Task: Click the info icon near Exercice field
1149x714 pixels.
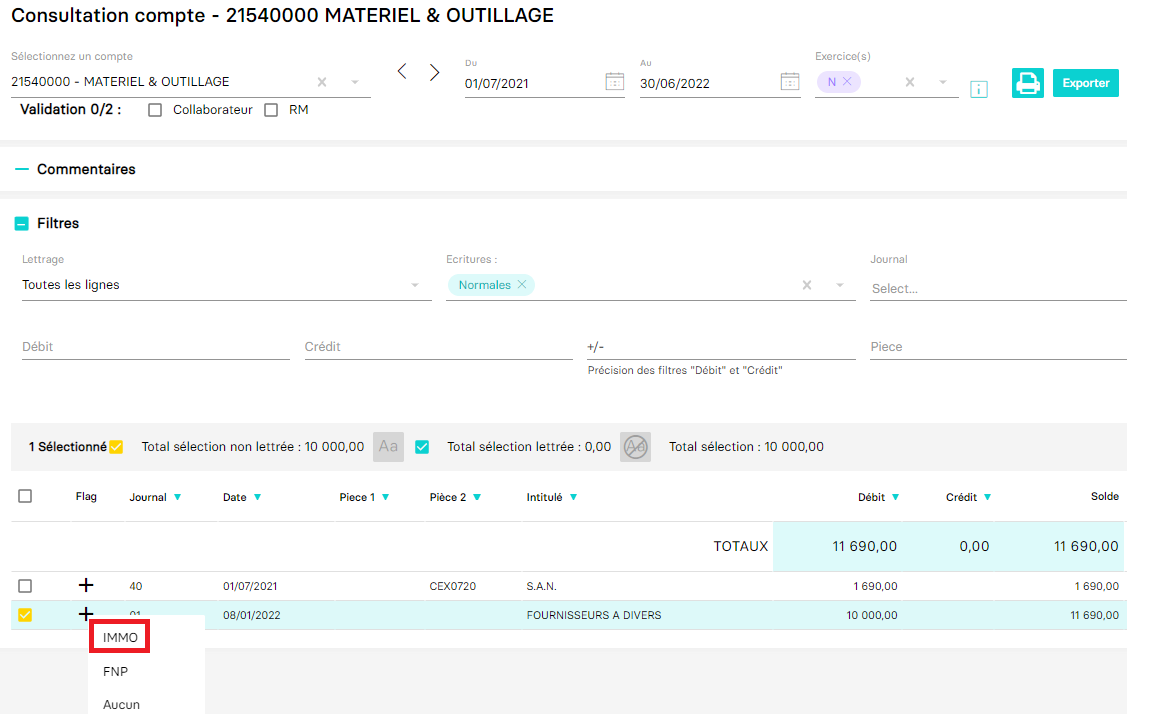Action: 979,89
